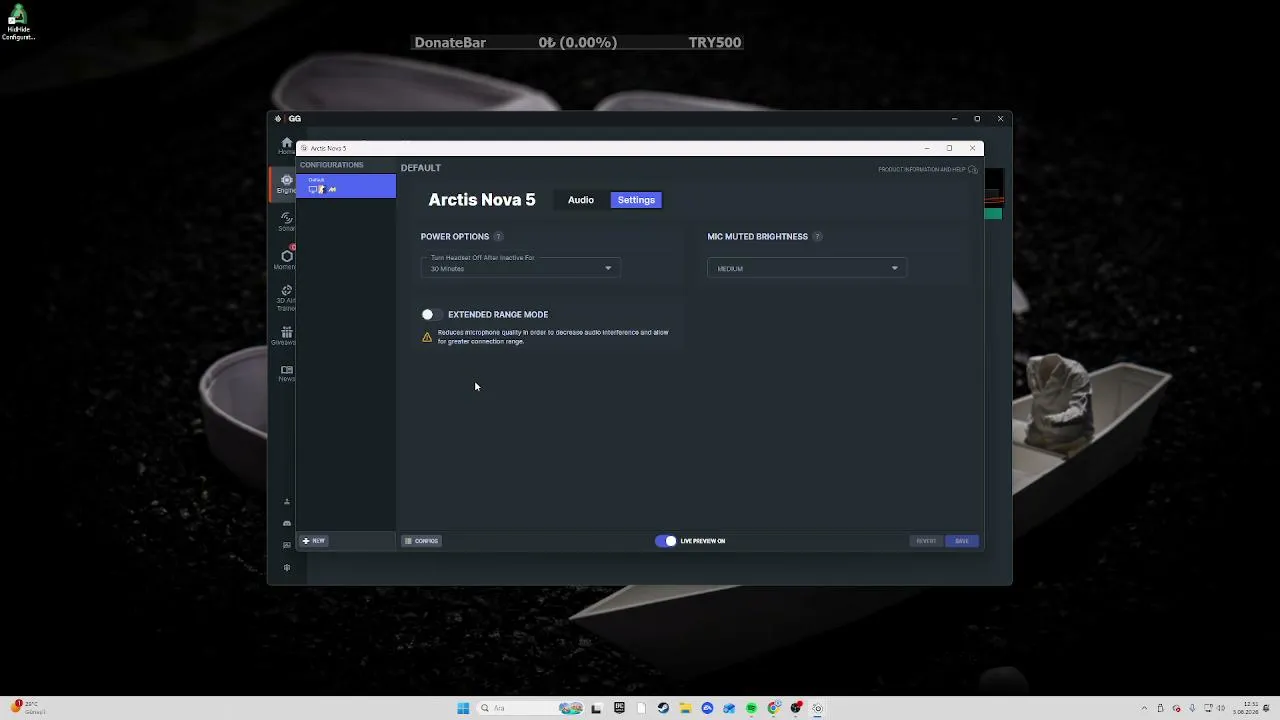Open Product Information and Help link
The width and height of the screenshot is (1280, 720).
click(927, 170)
